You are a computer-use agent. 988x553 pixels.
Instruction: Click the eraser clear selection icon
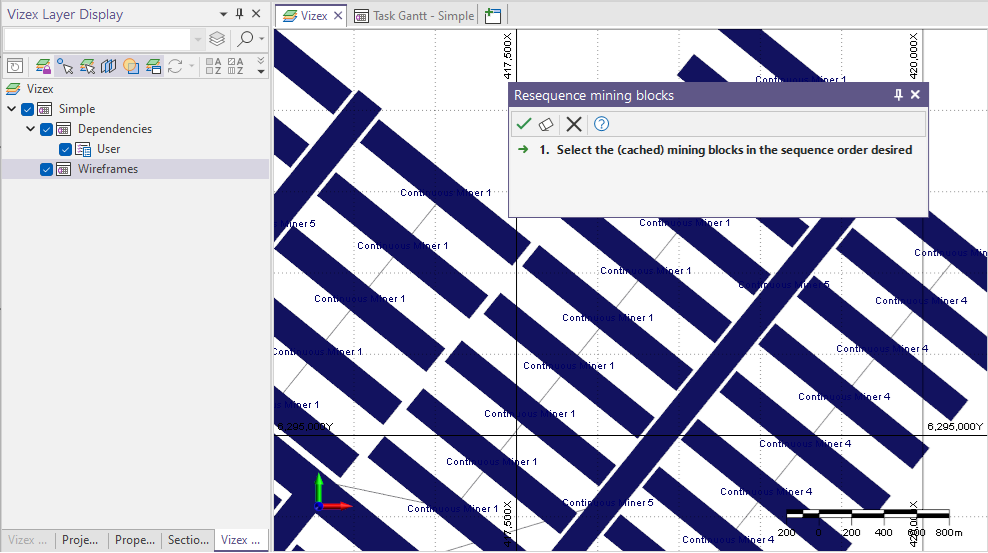[x=546, y=124]
